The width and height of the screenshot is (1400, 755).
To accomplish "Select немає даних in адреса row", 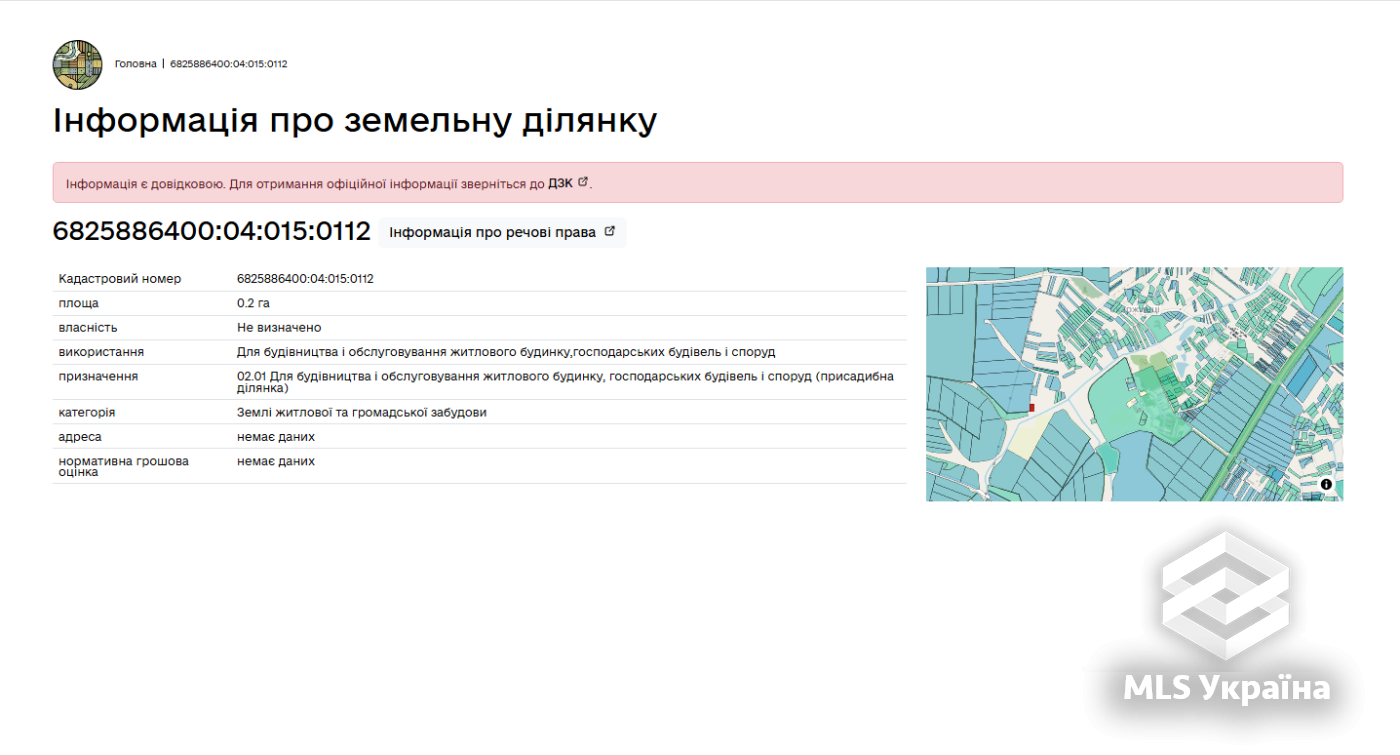I will click(x=276, y=437).
